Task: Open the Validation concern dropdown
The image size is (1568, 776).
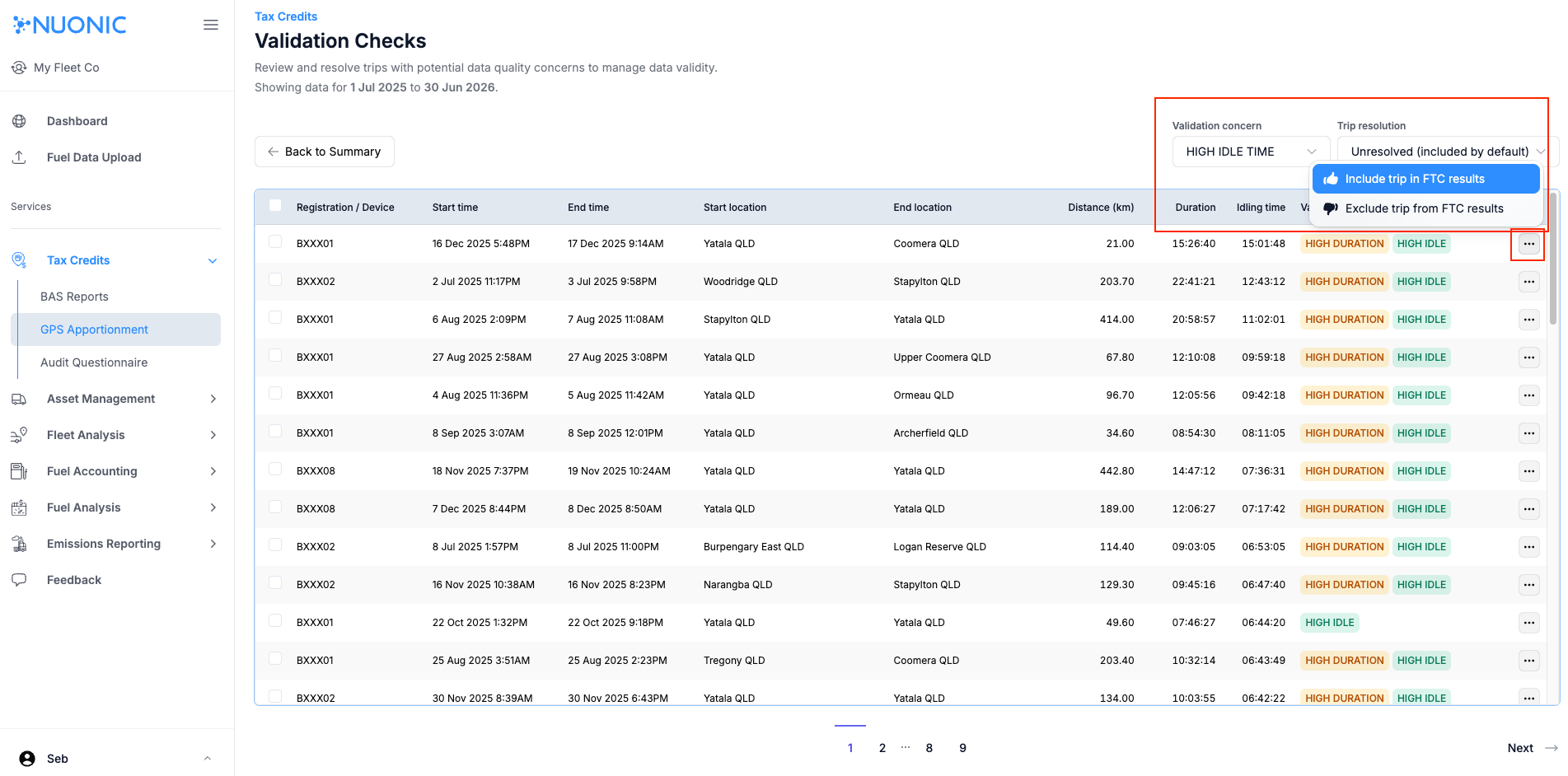Action: [1251, 152]
